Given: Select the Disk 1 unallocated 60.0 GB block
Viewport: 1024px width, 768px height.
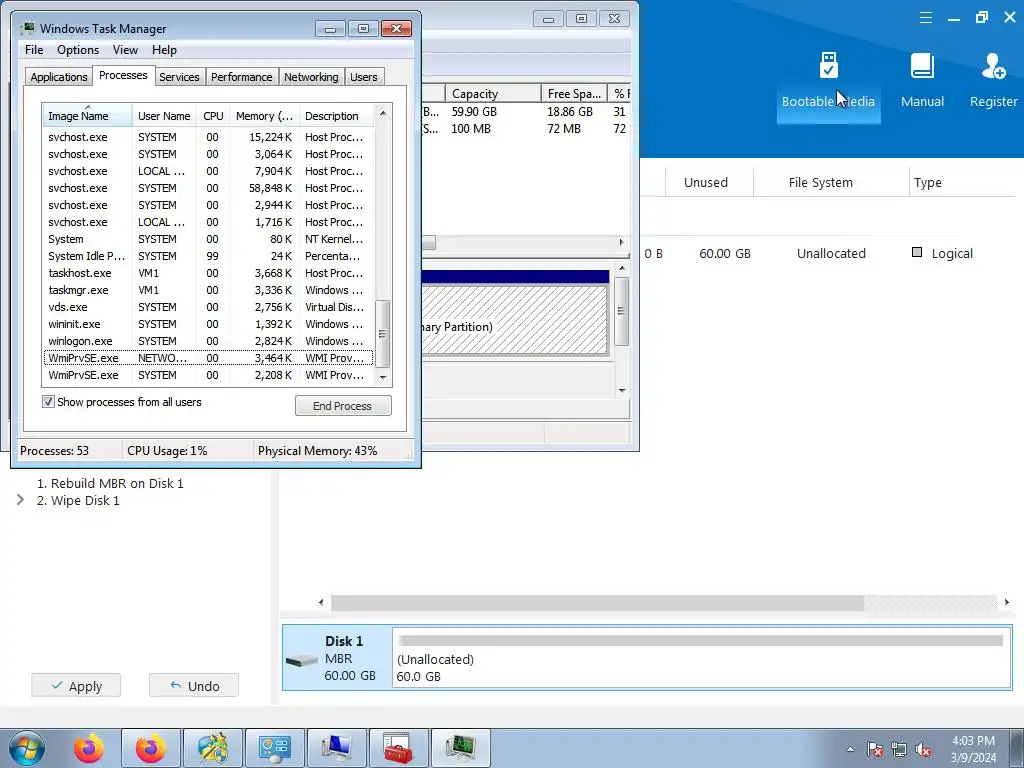Looking at the screenshot, I should 701,656.
